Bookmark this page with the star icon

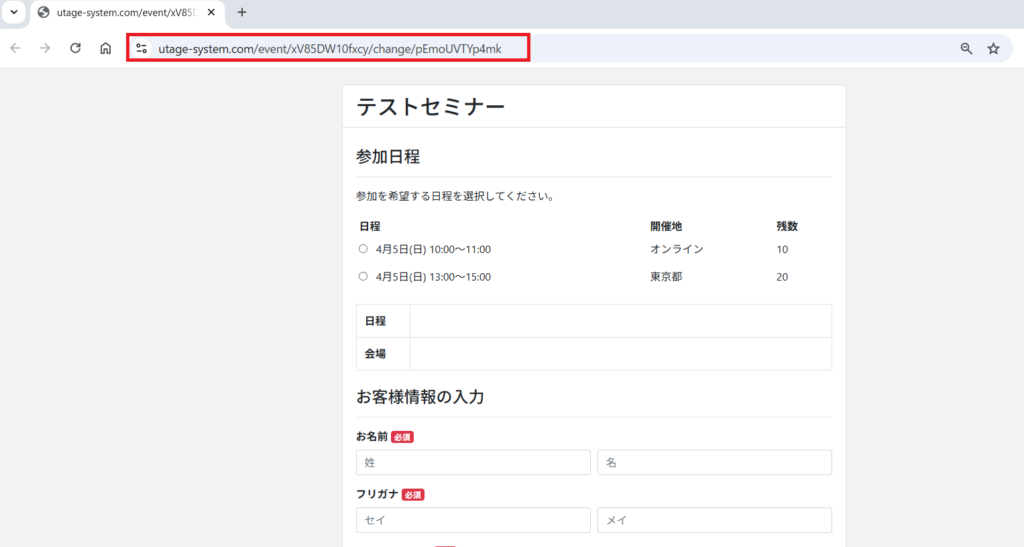pos(993,48)
